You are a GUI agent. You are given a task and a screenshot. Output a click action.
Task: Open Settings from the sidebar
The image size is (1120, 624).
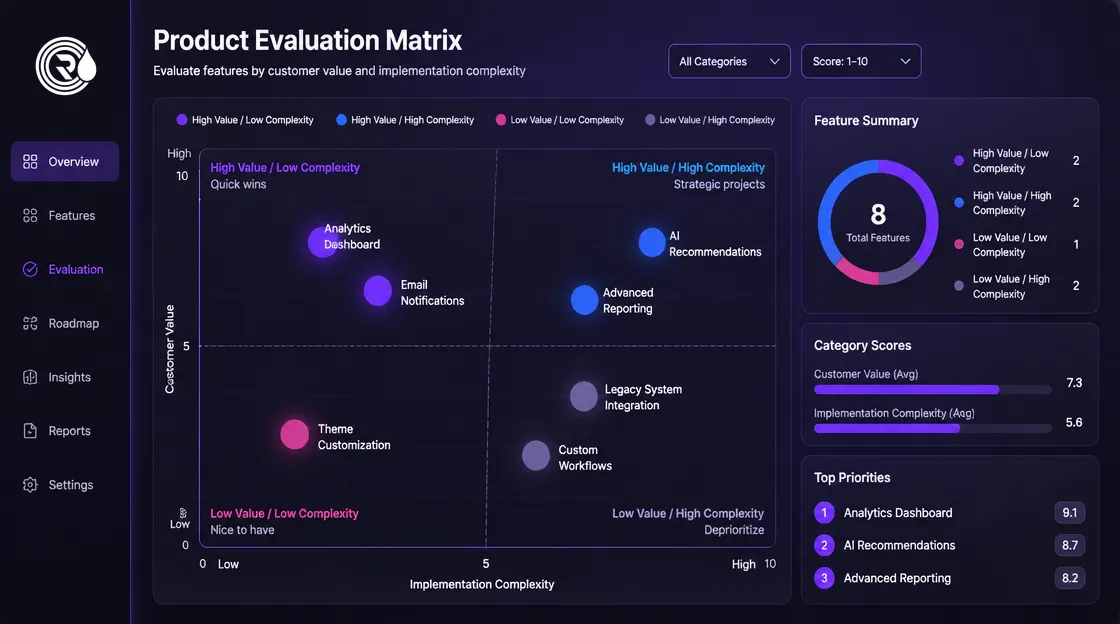click(65, 485)
